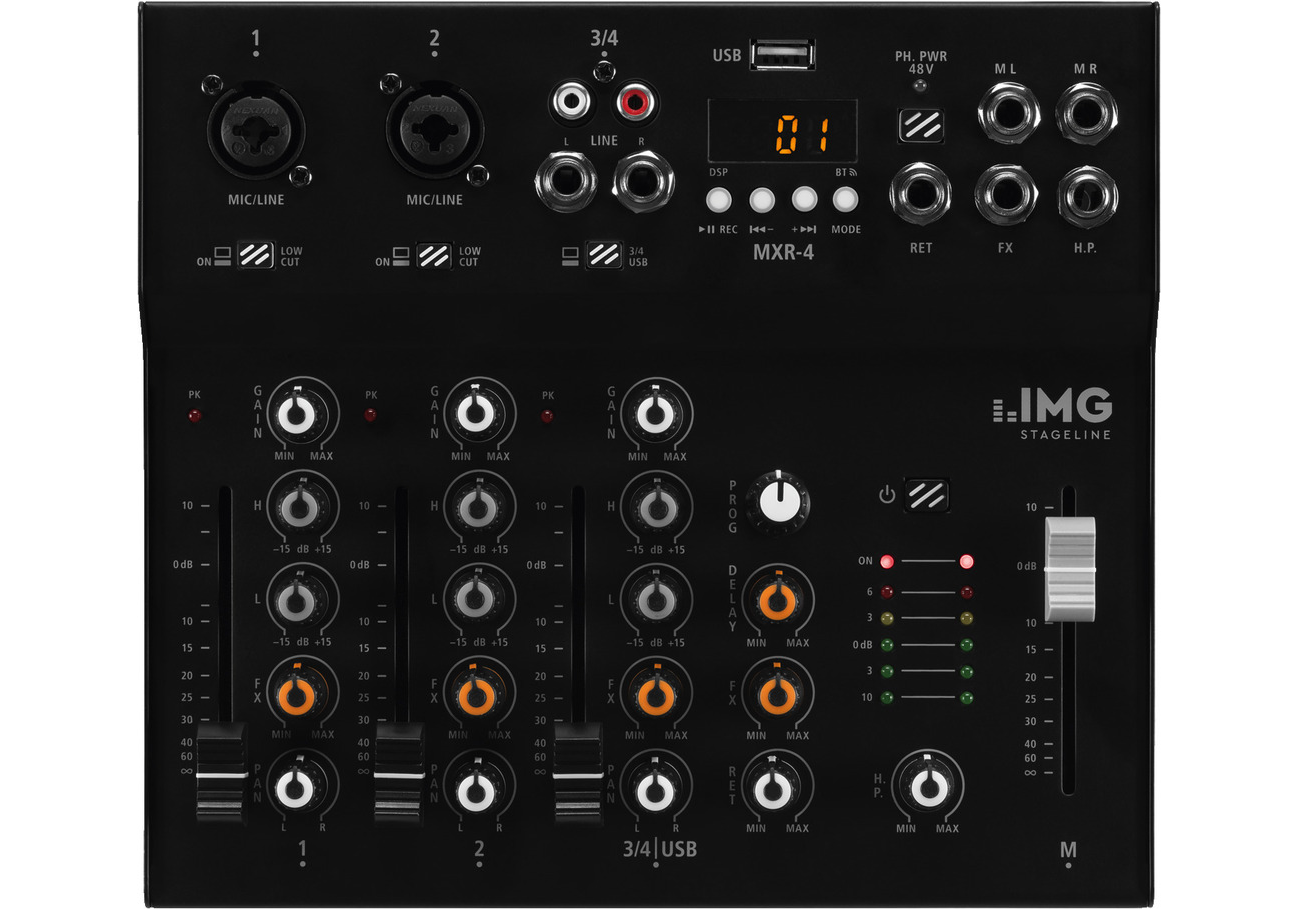Toggle the mixer power switch
The width and height of the screenshot is (1299, 909).
pyautogui.click(x=927, y=495)
